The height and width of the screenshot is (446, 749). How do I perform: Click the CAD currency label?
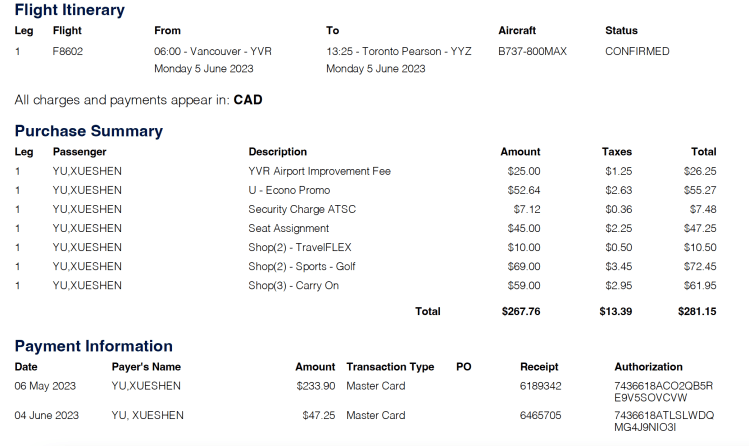(248, 100)
